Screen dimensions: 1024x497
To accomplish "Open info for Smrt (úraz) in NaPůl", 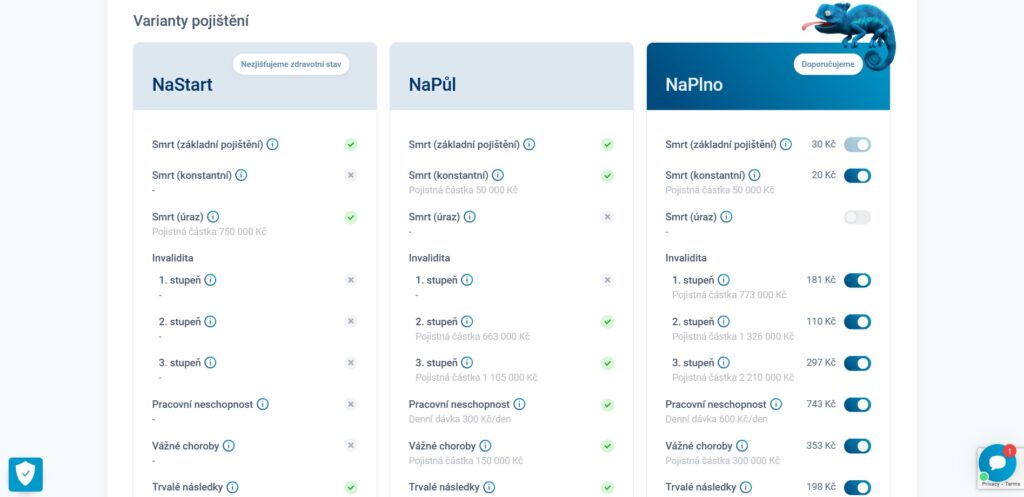I will pyautogui.click(x=470, y=217).
